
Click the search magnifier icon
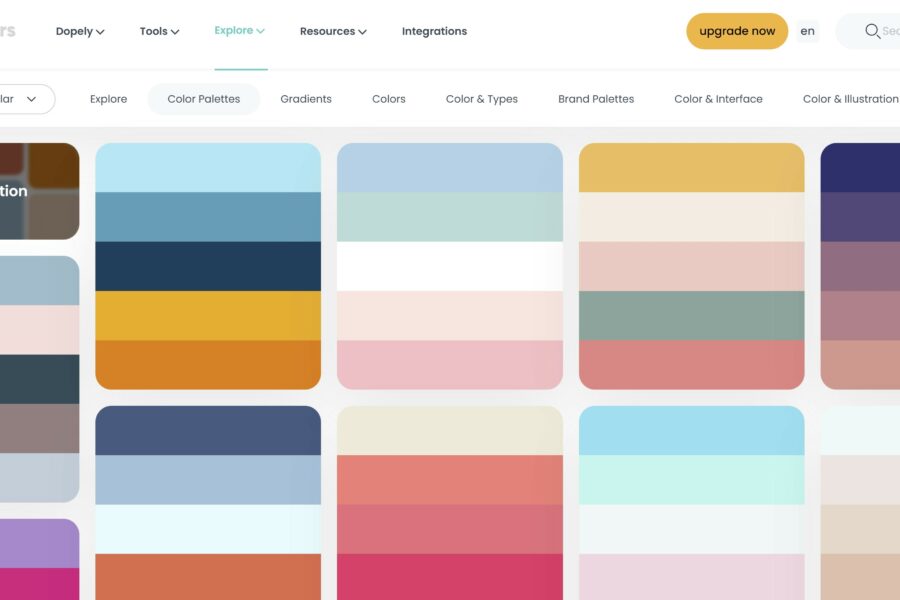pyautogui.click(x=871, y=31)
